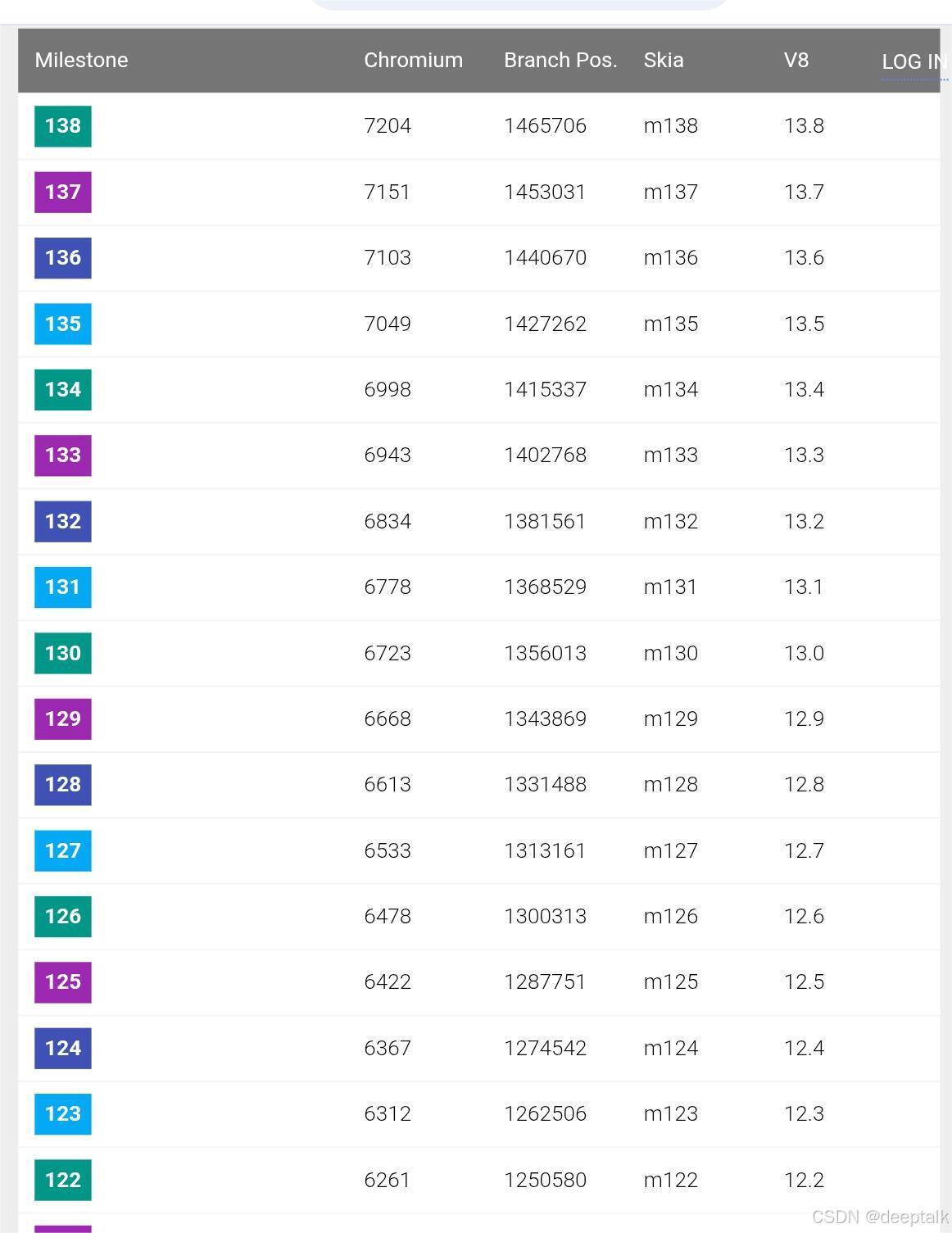The width and height of the screenshot is (952, 1233).
Task: Click the Skia column header
Action: (664, 60)
